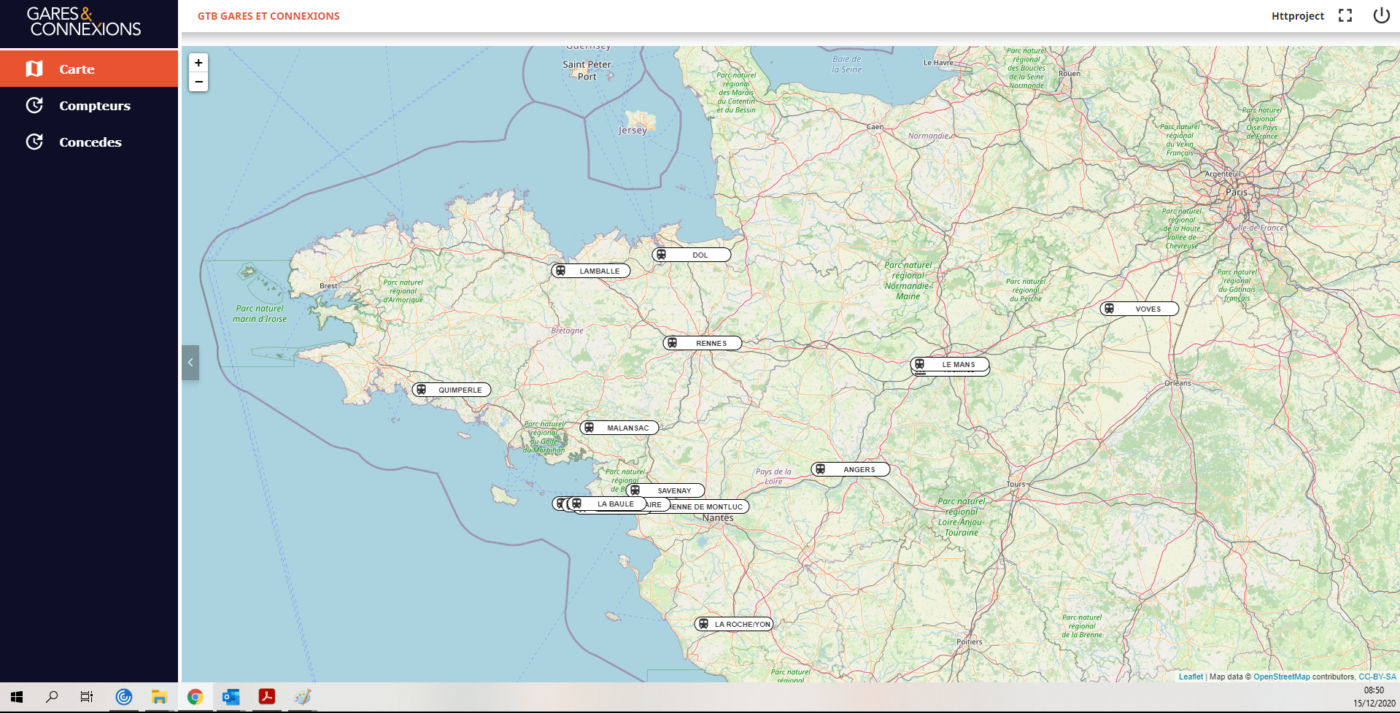The width and height of the screenshot is (1400, 713).
Task: Open Outlook from taskbar
Action: pyautogui.click(x=231, y=697)
